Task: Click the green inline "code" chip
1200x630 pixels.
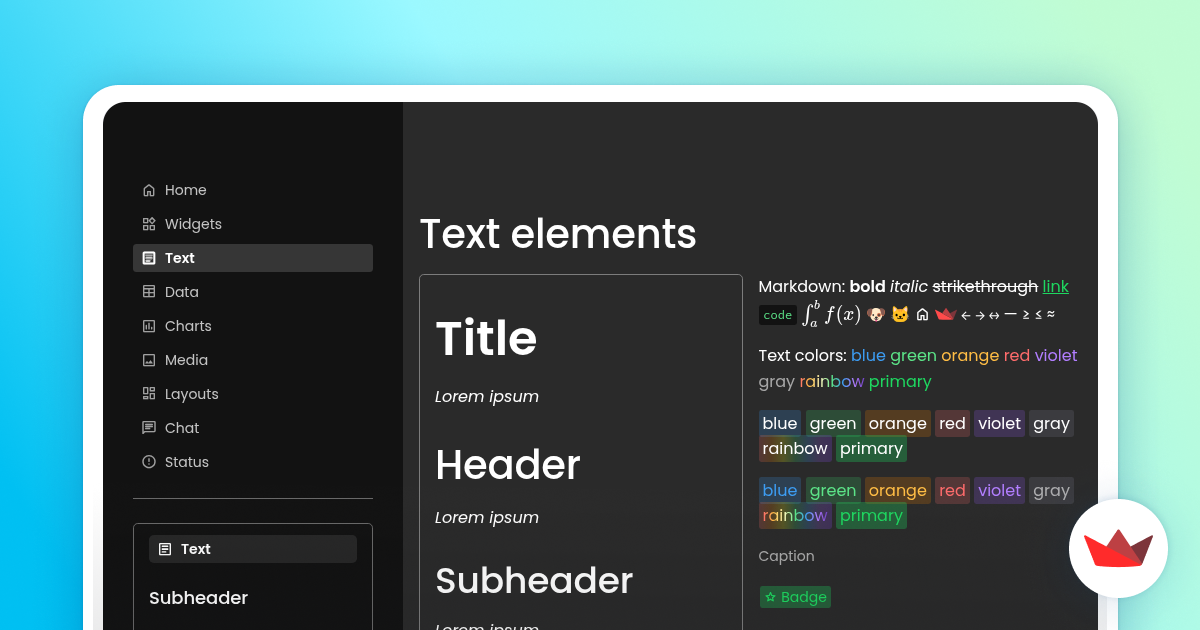Action: click(x=778, y=315)
